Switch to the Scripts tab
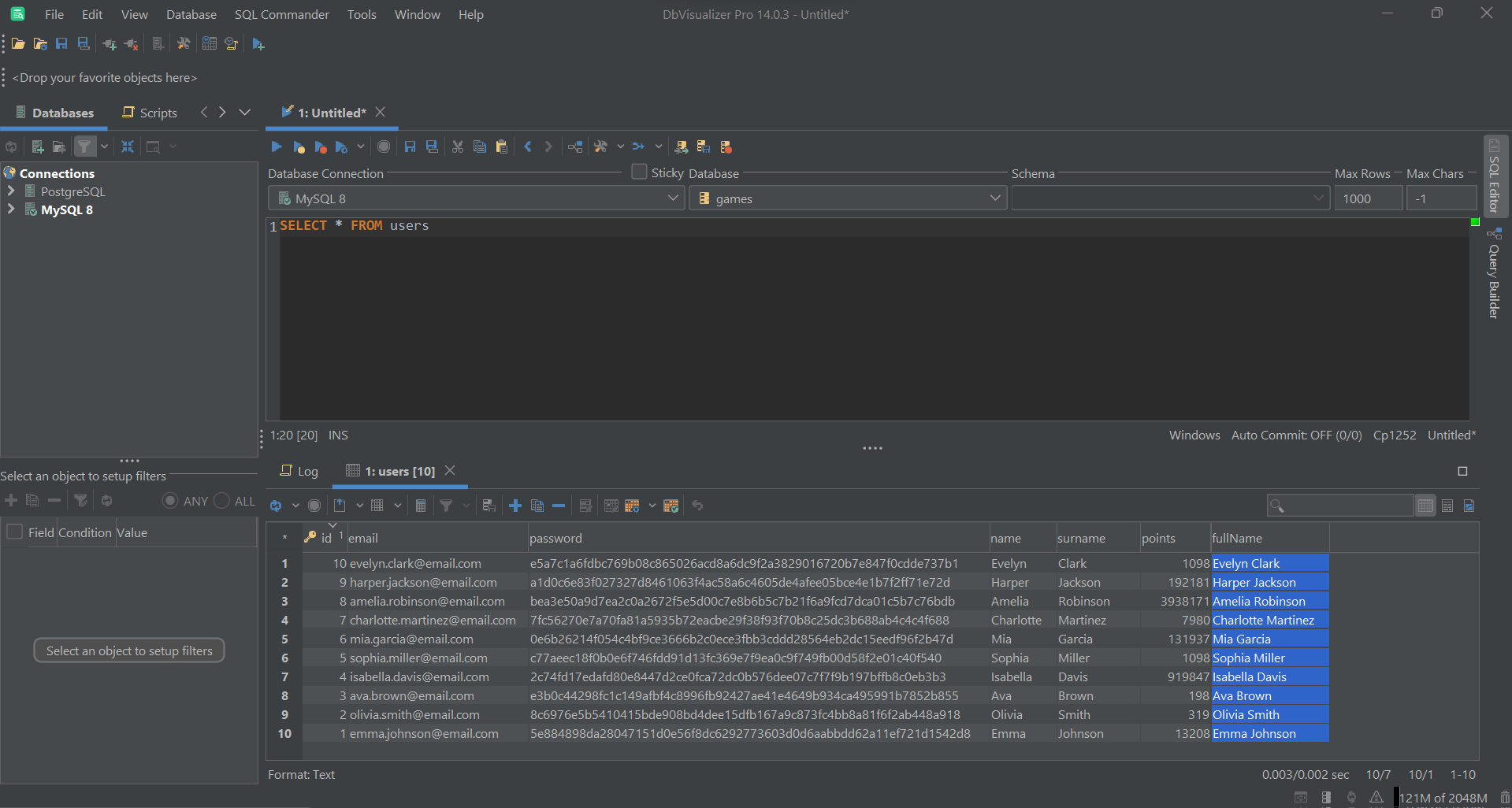The width and height of the screenshot is (1512, 808). tap(149, 112)
